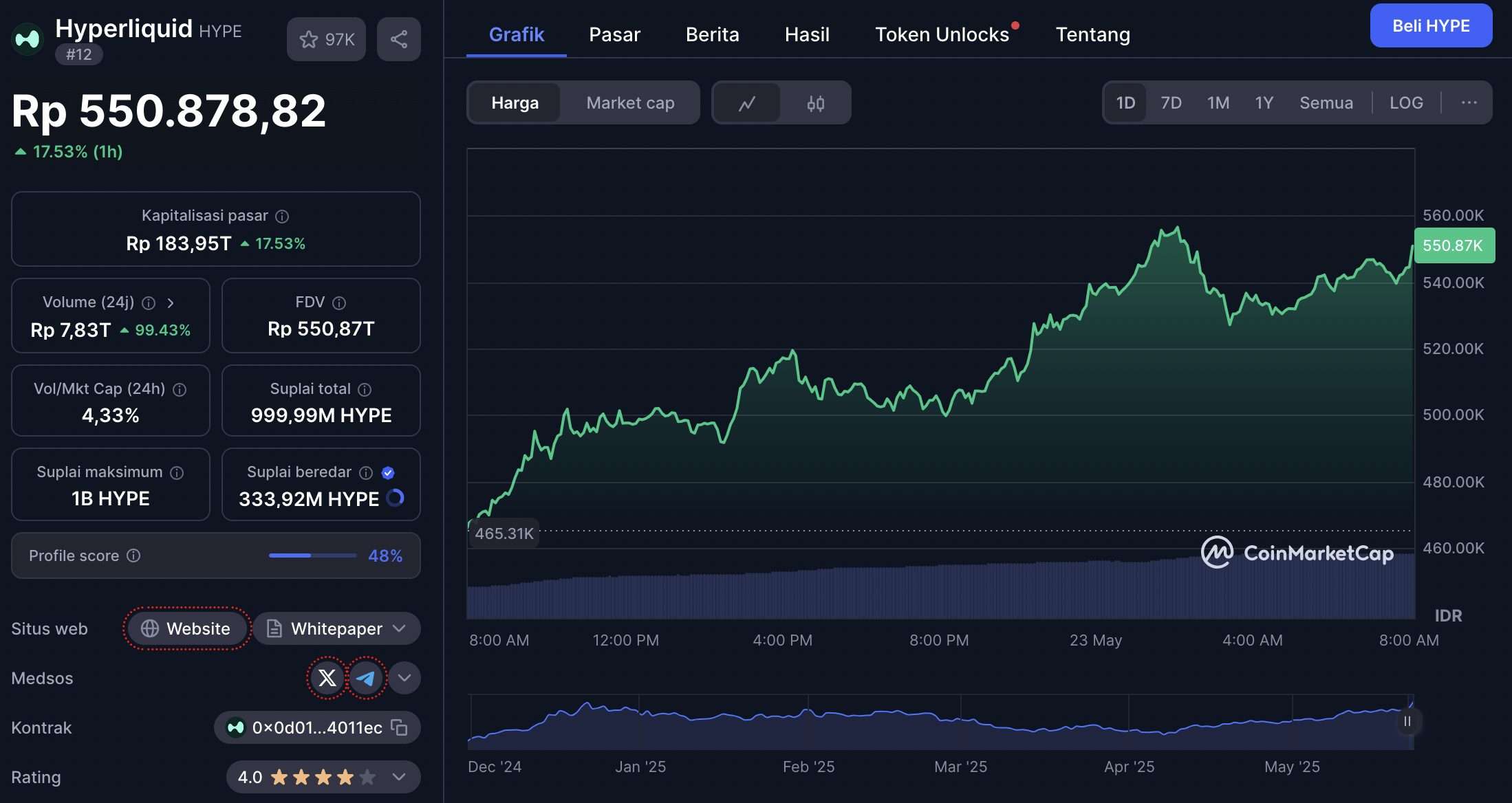This screenshot has width=1512, height=803.
Task: Add Hyperliquid to watchlist via star
Action: click(326, 39)
